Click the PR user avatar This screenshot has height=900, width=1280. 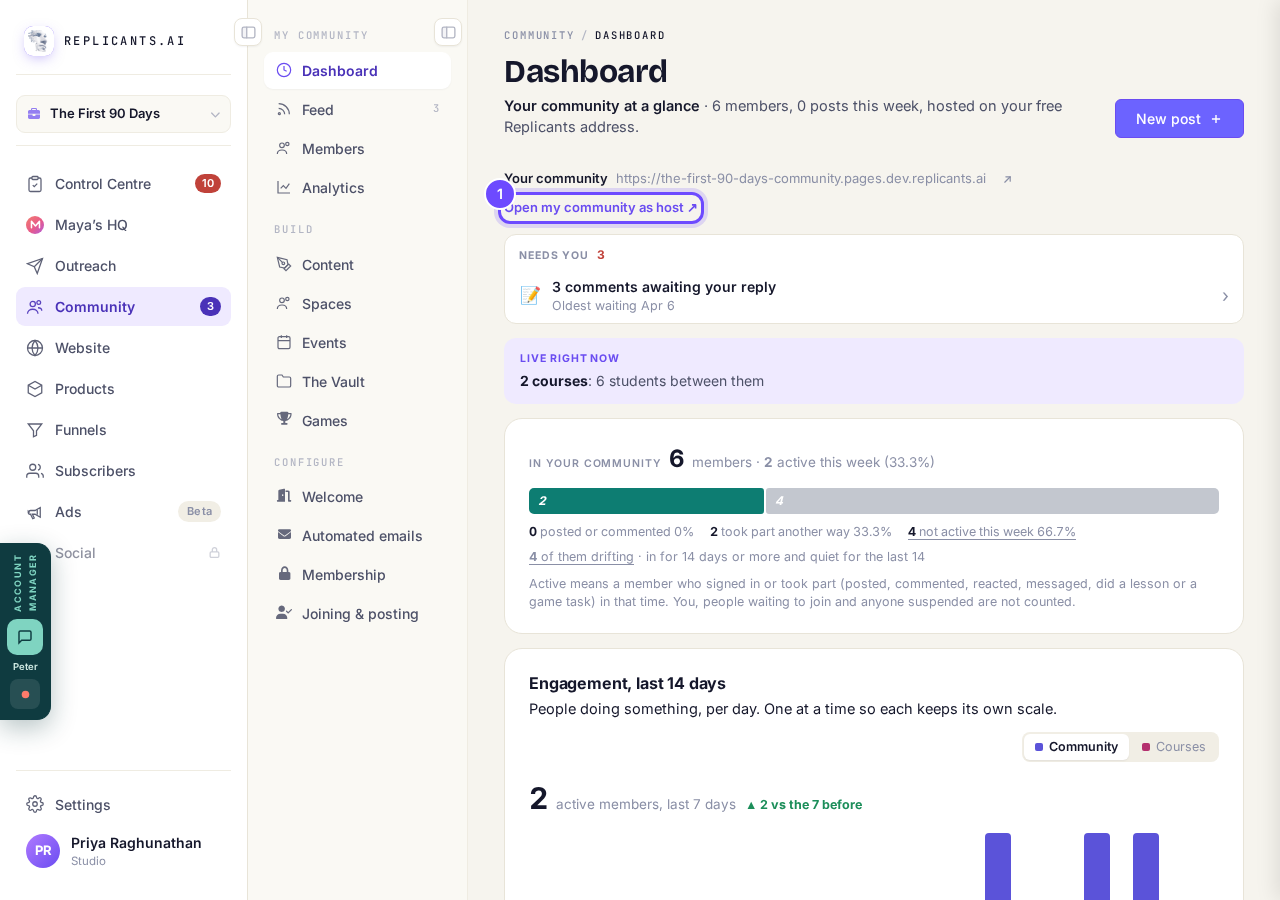tap(43, 851)
